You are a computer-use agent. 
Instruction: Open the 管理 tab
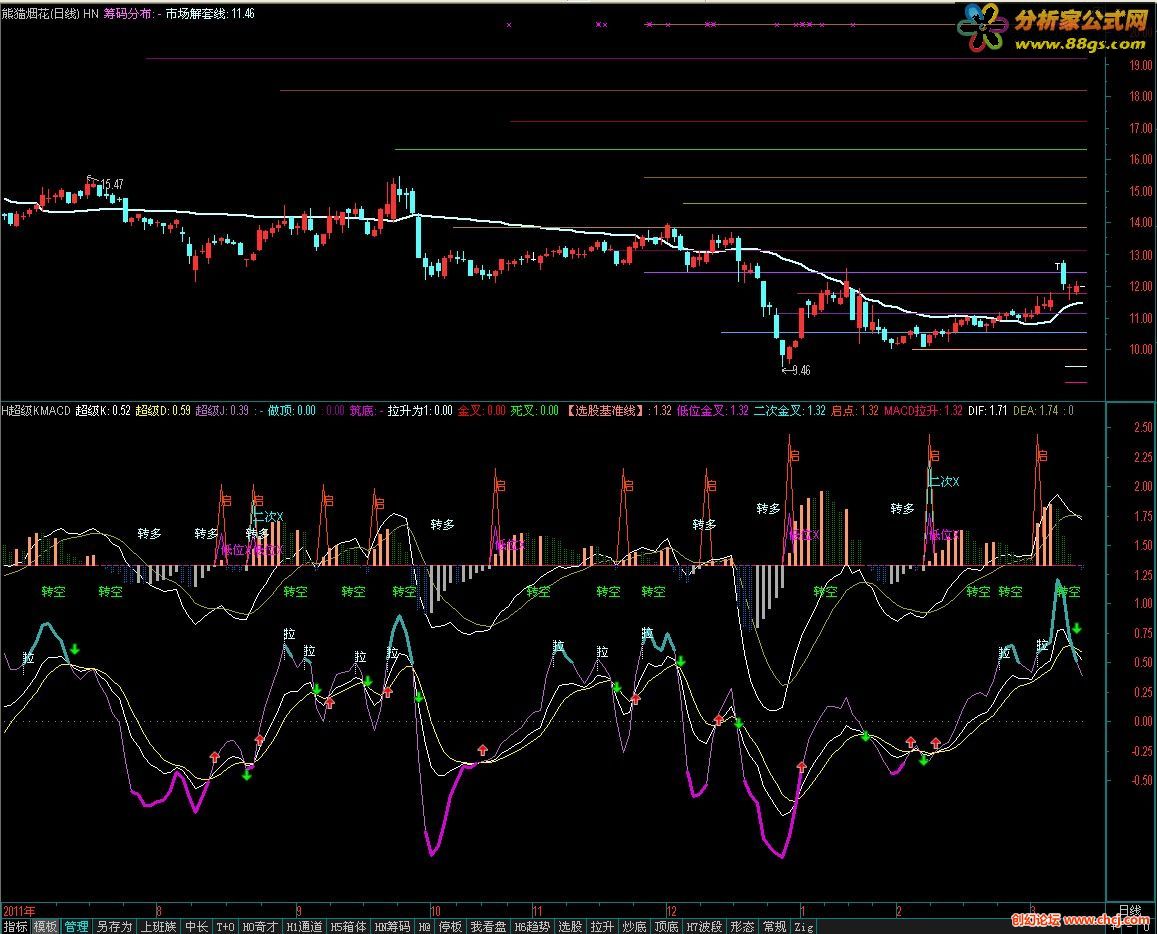coord(77,927)
